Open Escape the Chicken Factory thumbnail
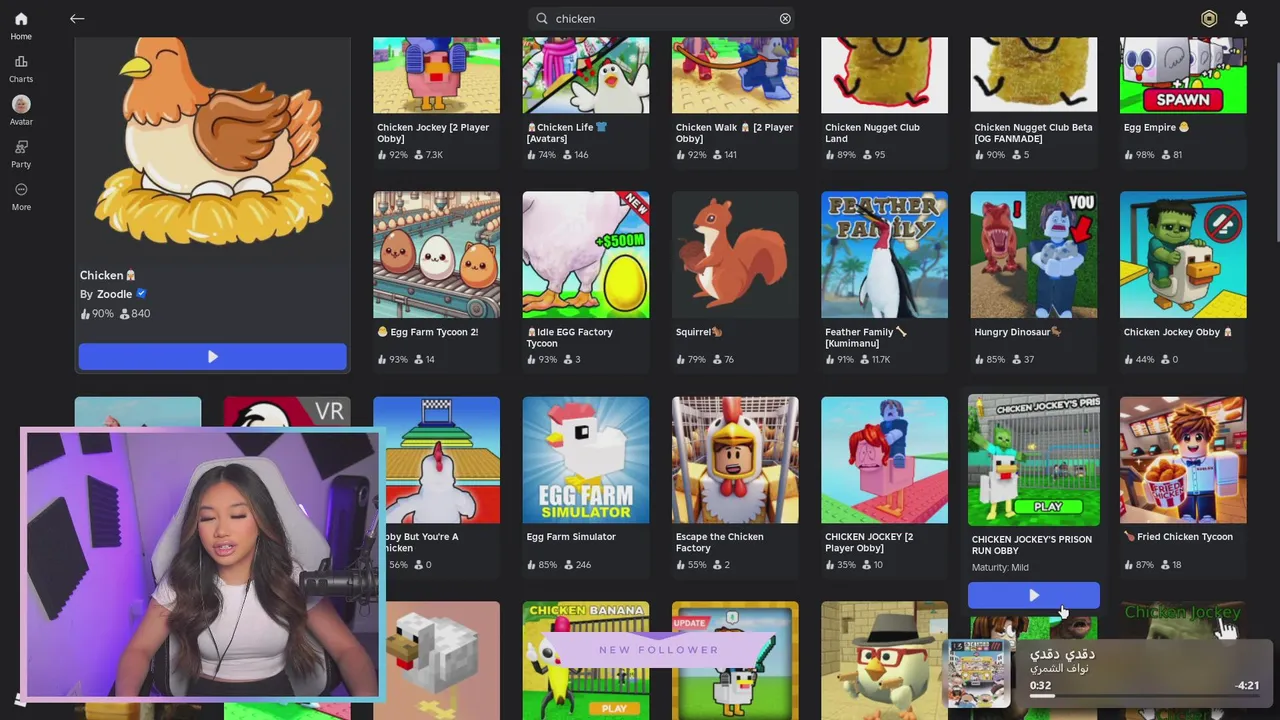This screenshot has height=720, width=1280. tap(735, 460)
